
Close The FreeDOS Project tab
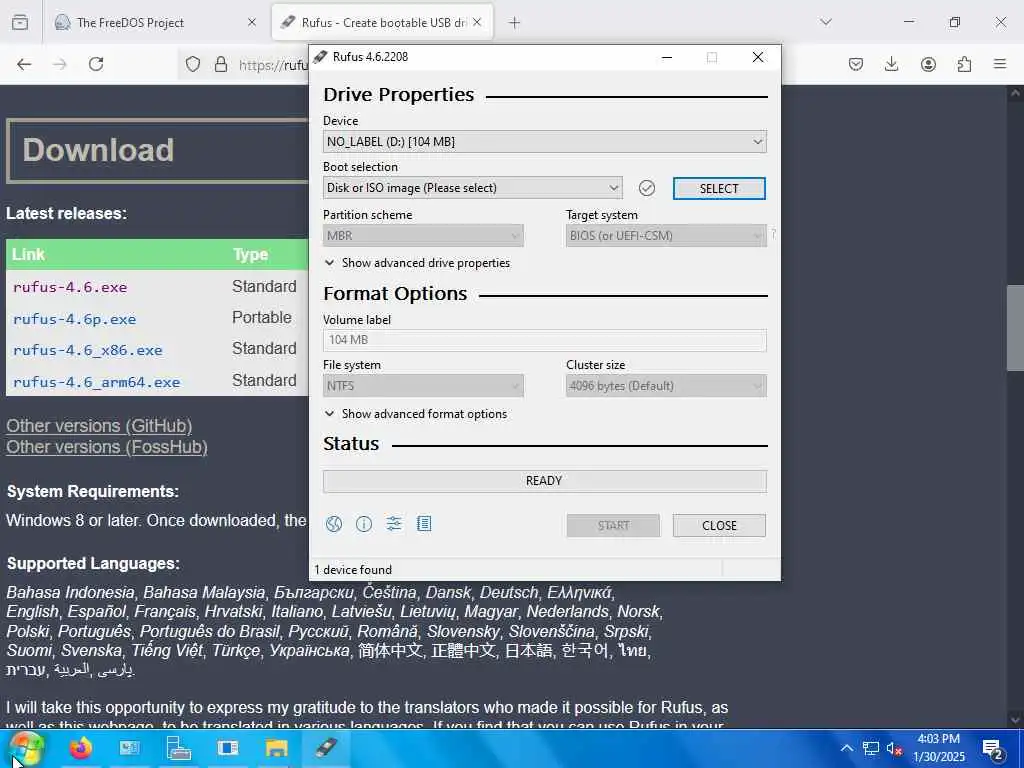coord(252,22)
